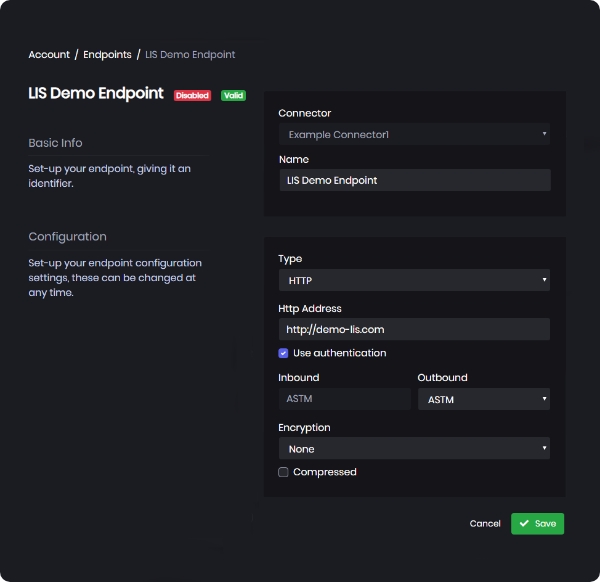
Task: Focus the Name input field
Action: coord(414,180)
